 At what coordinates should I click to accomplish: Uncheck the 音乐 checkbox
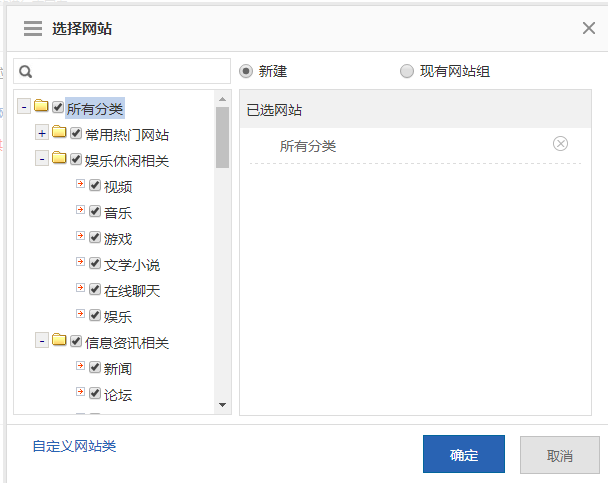pos(95,211)
